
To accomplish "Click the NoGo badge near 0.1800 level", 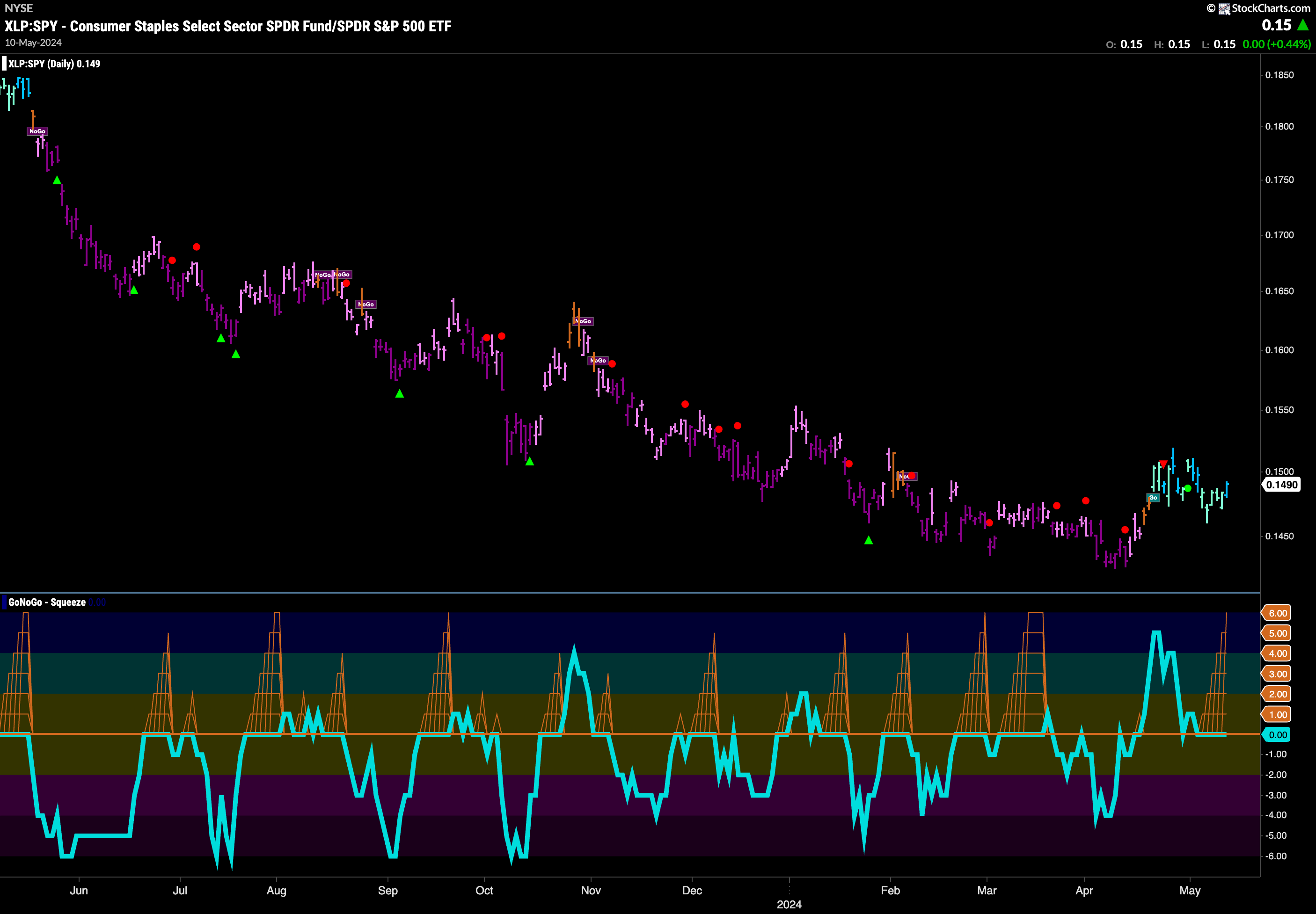I will [x=37, y=131].
